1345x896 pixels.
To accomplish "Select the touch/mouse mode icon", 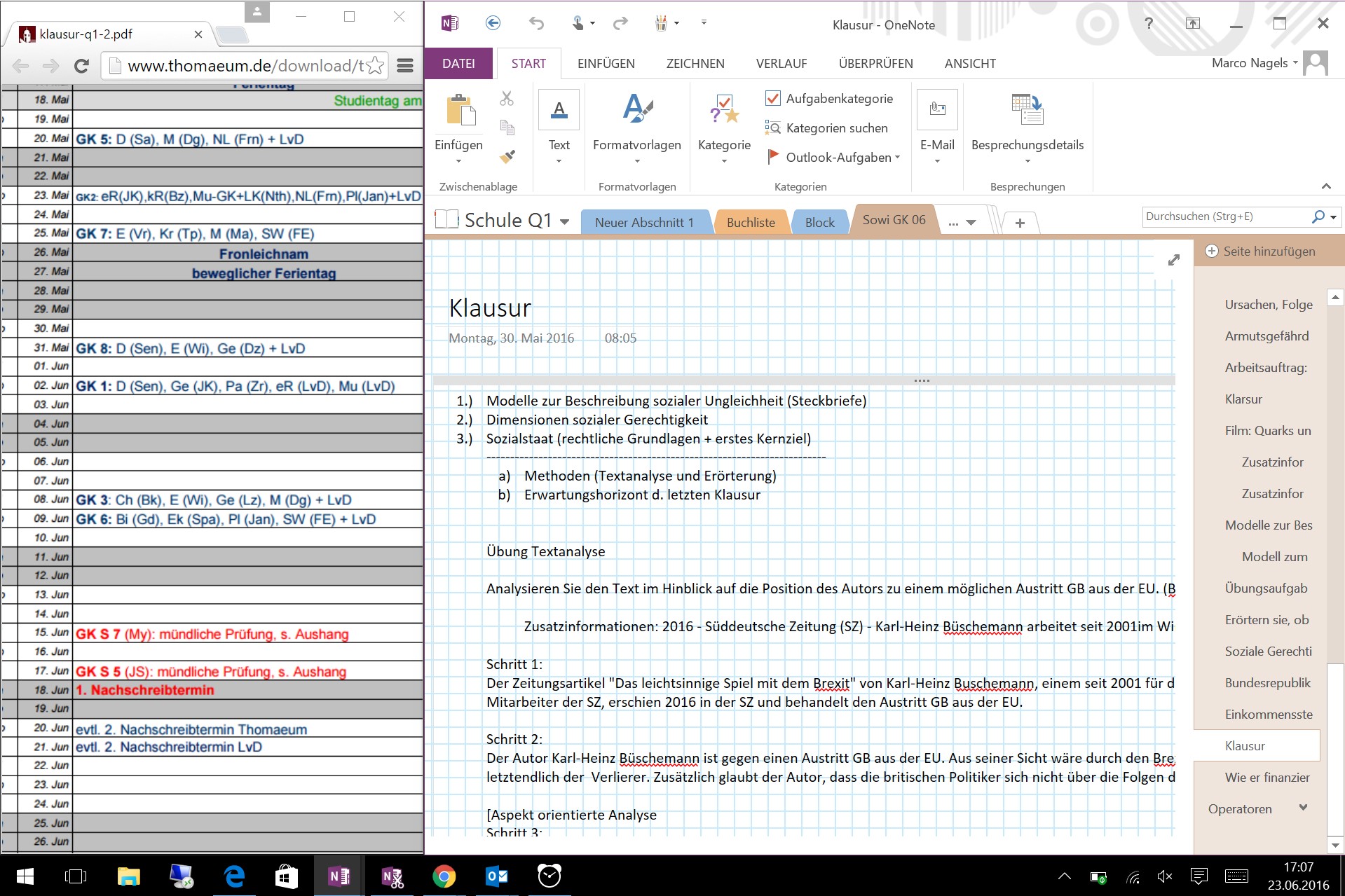I will click(578, 23).
